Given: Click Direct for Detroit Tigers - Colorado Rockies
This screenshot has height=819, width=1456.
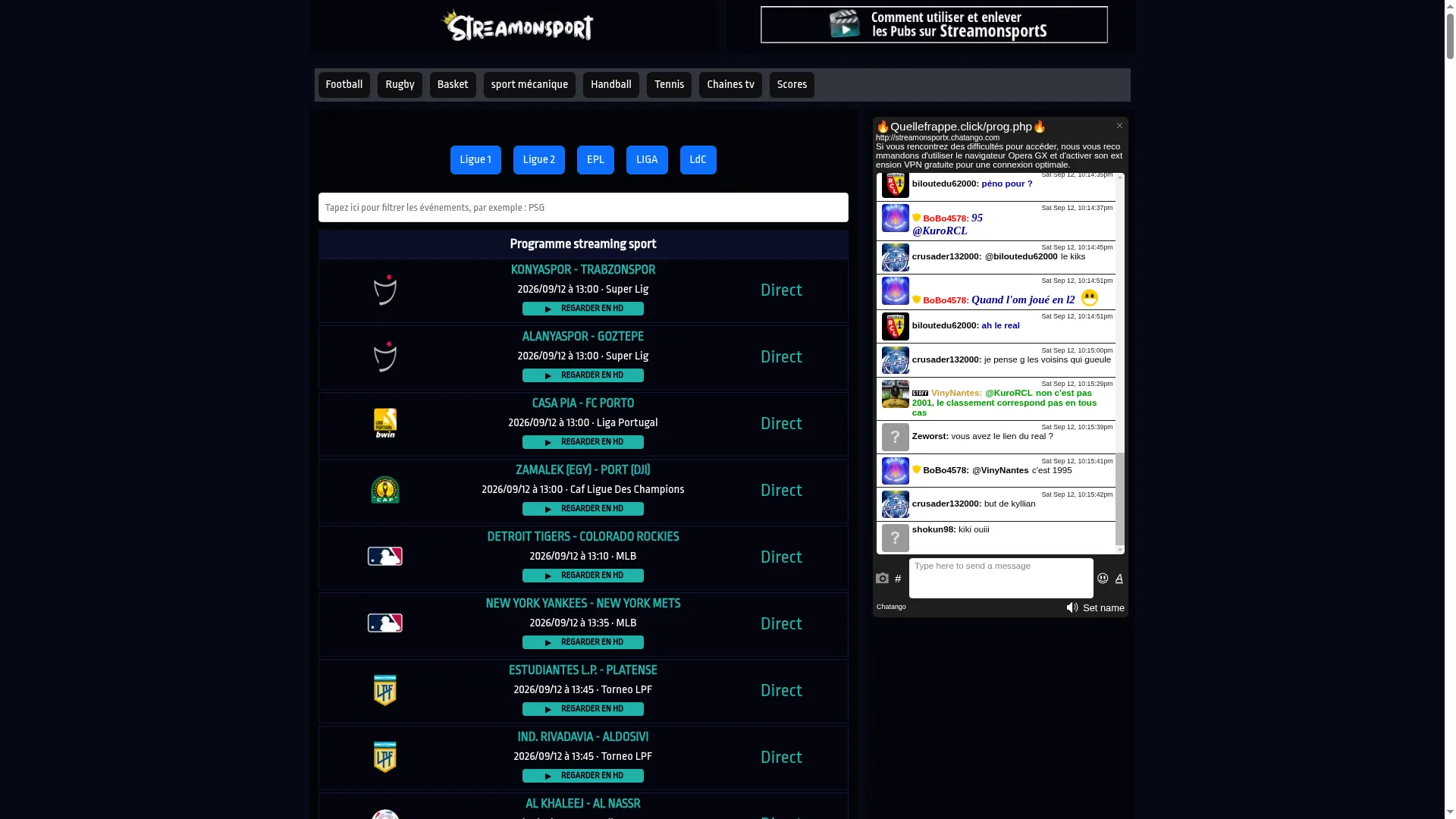Looking at the screenshot, I should click(781, 557).
